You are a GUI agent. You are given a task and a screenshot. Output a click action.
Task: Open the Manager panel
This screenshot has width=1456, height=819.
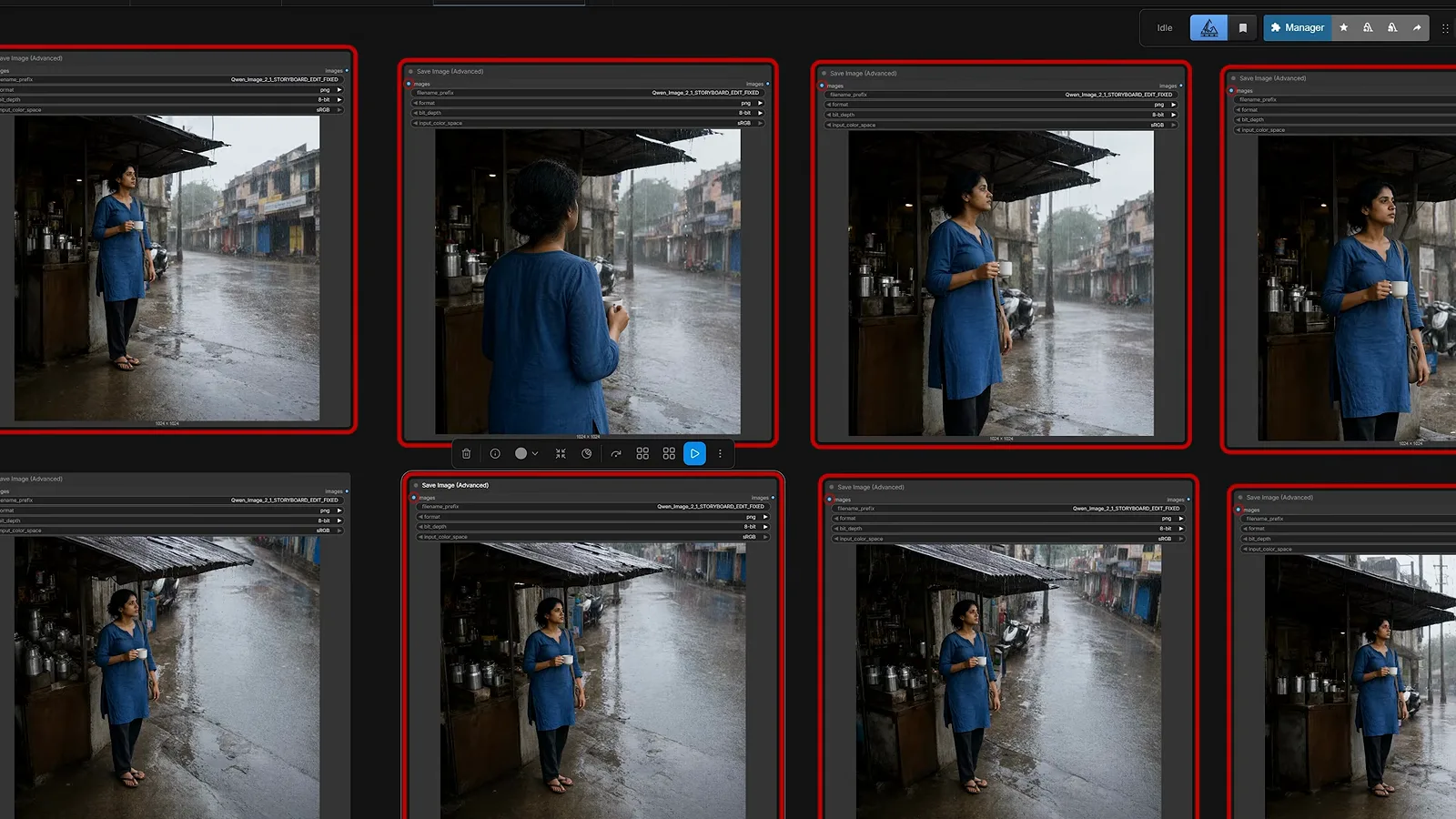pos(1297,28)
